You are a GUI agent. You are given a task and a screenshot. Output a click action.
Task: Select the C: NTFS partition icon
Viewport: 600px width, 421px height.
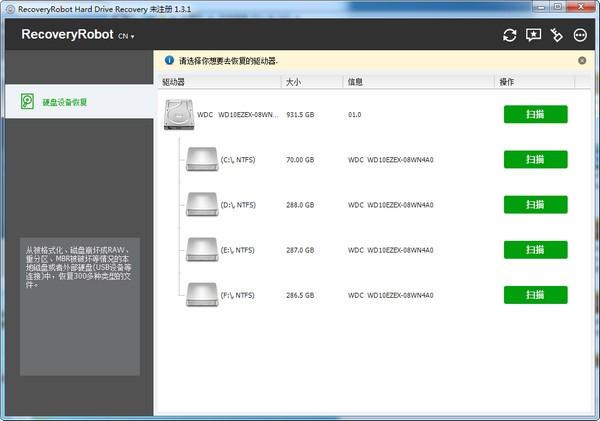[x=202, y=159]
